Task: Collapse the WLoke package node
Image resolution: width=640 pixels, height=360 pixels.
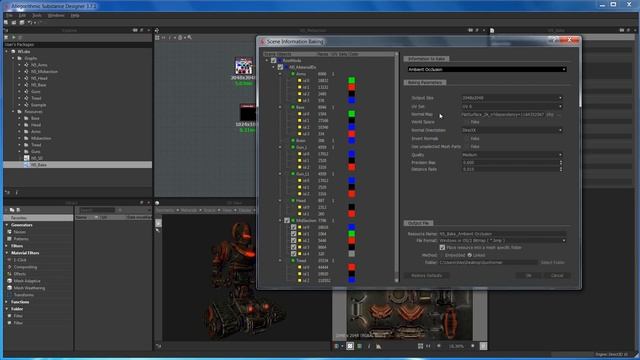Action: click(x=7, y=52)
